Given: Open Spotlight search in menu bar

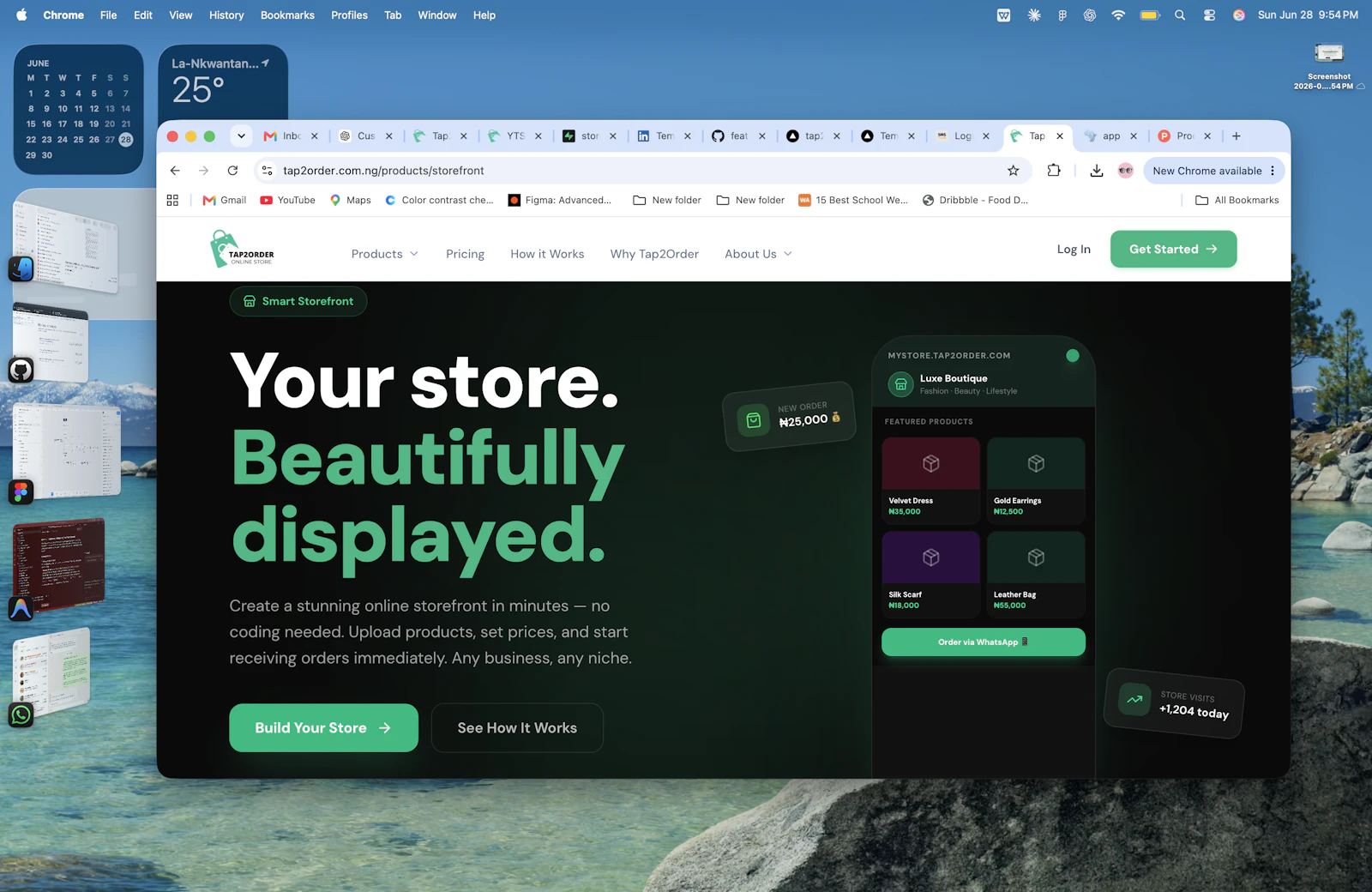Looking at the screenshot, I should [1180, 15].
